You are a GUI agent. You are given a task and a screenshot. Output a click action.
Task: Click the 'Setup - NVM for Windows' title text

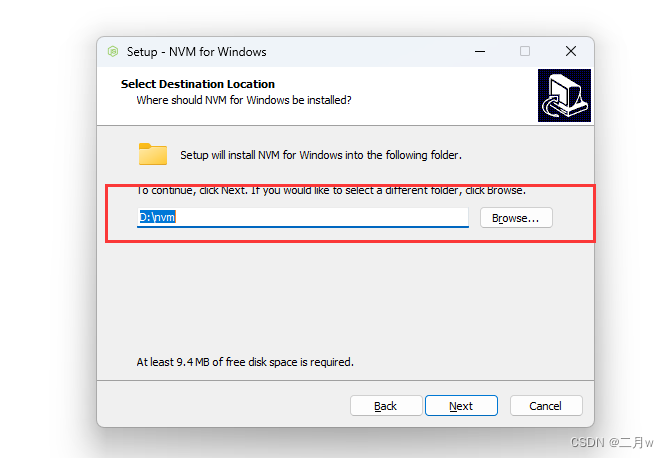(x=197, y=52)
